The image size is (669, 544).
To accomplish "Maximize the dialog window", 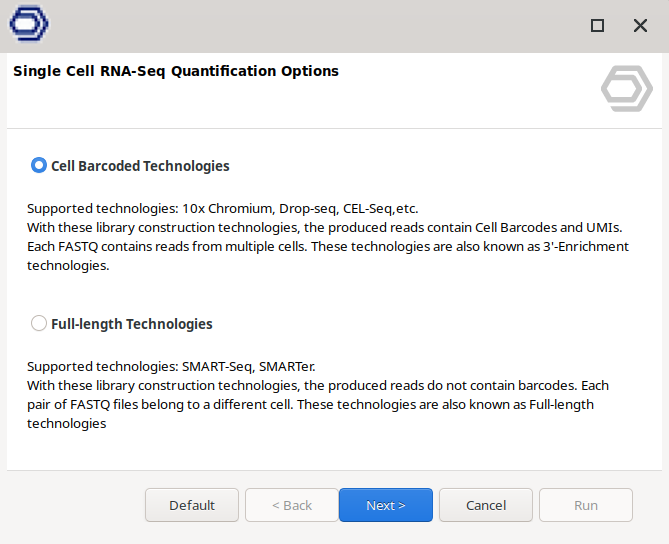I will (x=597, y=26).
